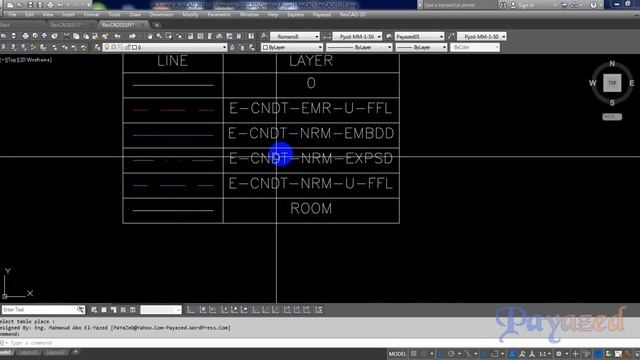Click the N direction on ViewCube compass

(612, 63)
